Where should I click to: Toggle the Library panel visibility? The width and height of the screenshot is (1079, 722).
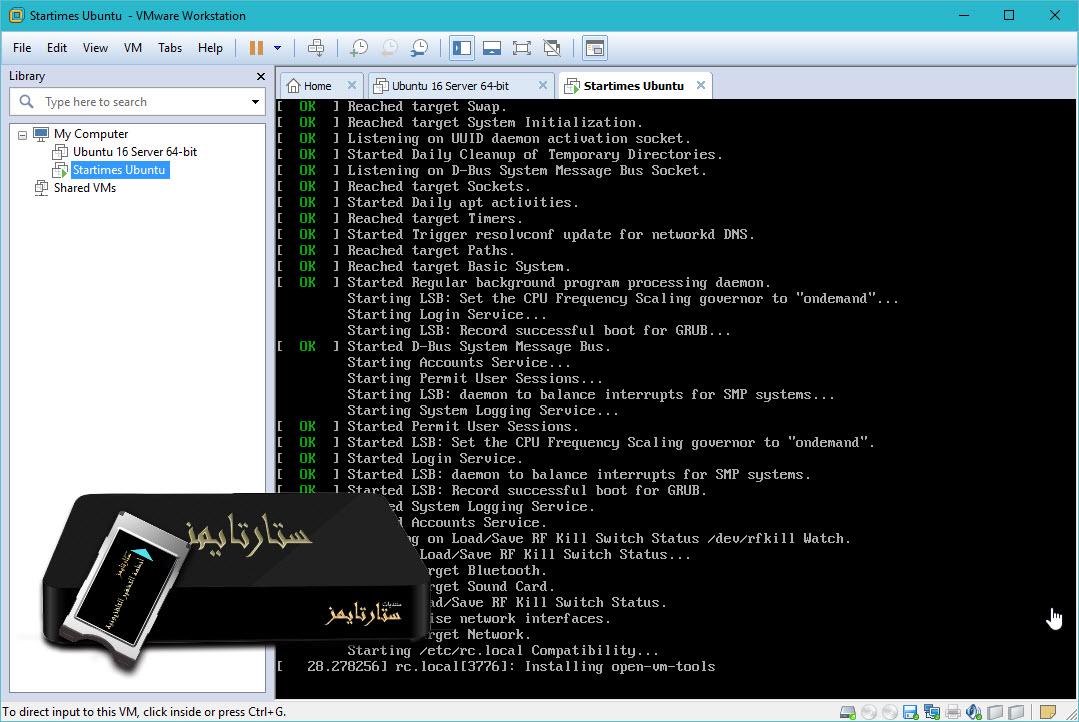coord(460,47)
